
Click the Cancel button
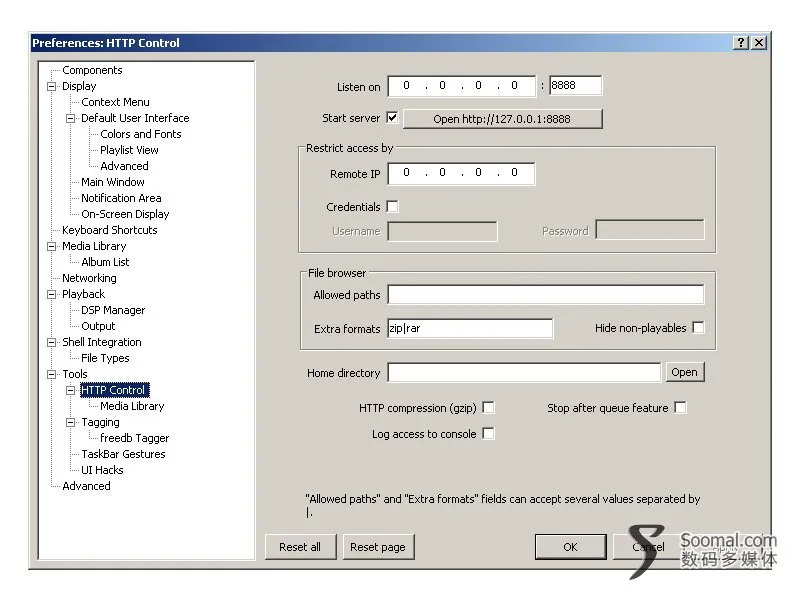click(x=648, y=547)
